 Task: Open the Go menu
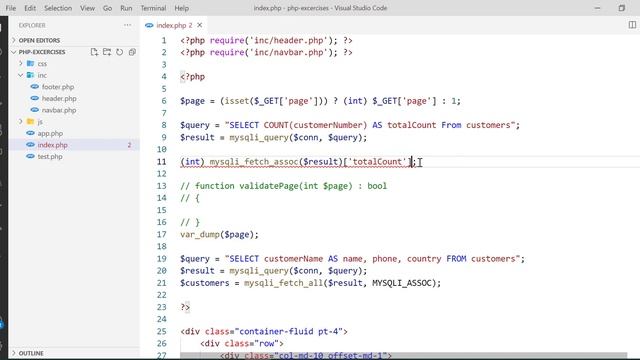click(107, 8)
